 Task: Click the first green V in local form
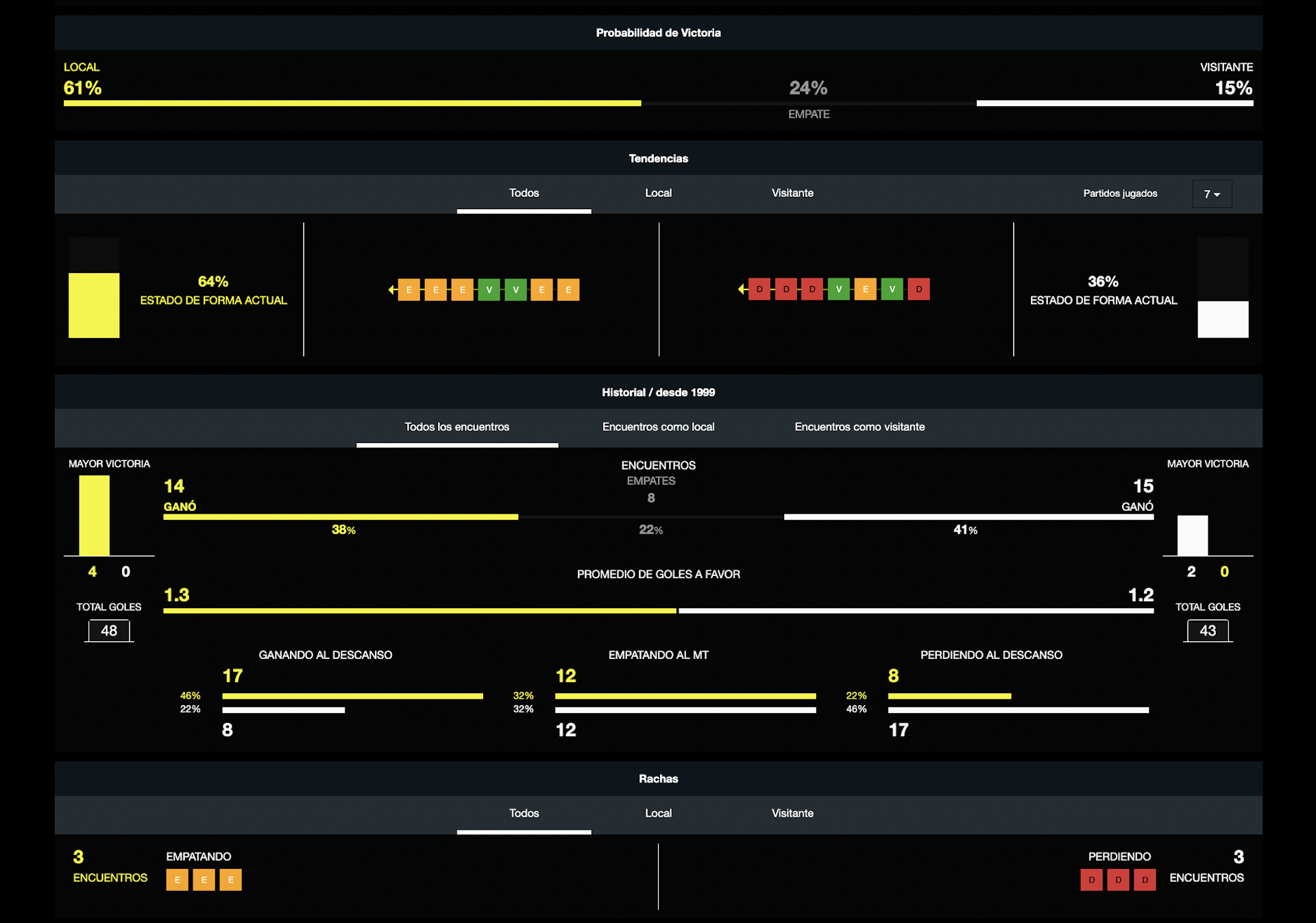click(489, 290)
